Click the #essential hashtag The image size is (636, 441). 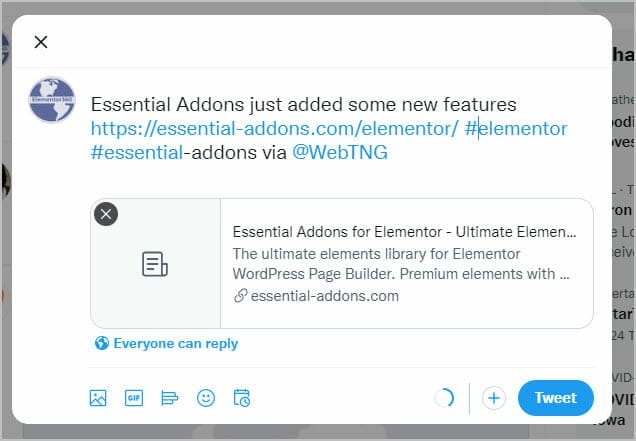[137, 153]
